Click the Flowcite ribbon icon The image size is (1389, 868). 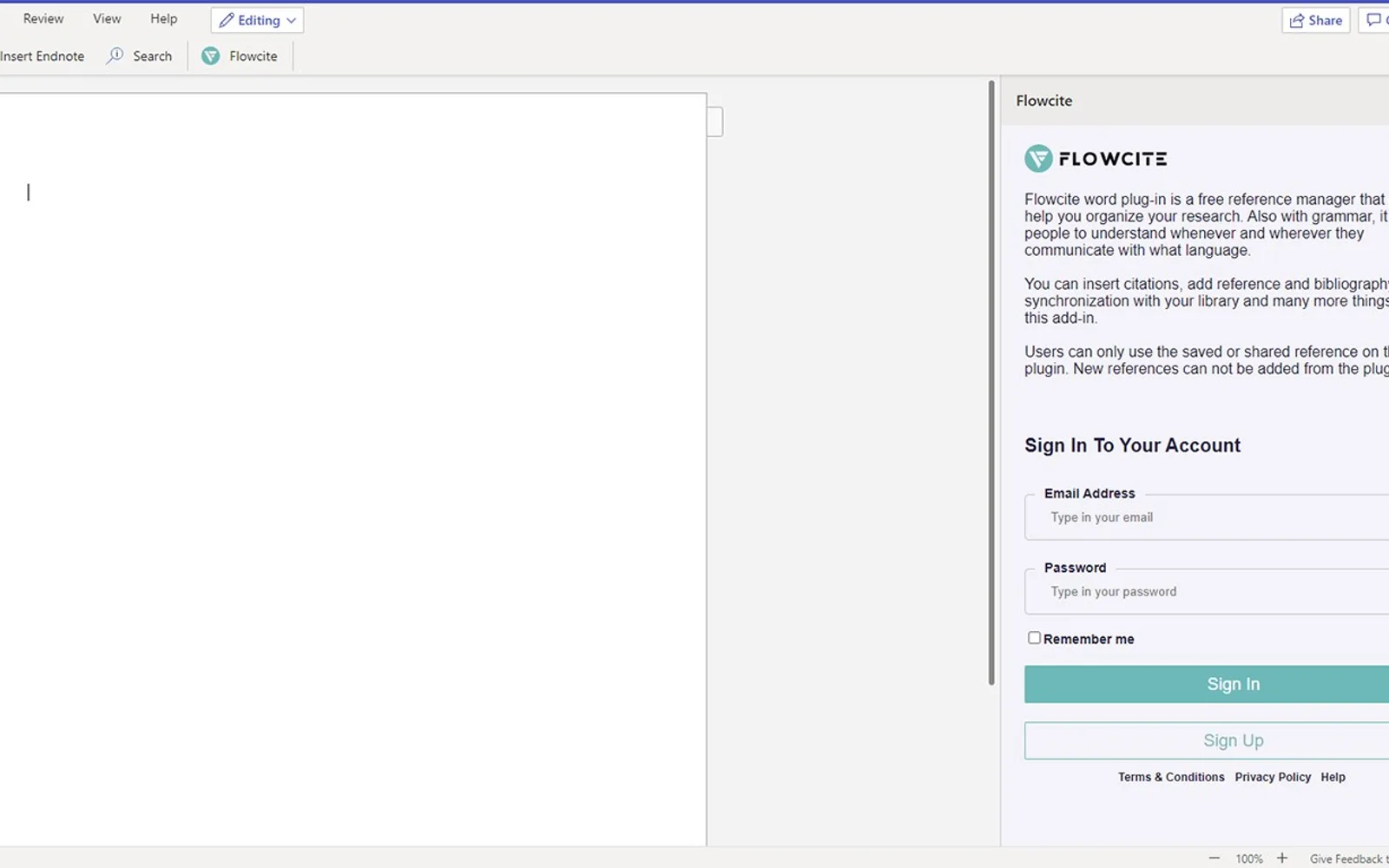coord(211,56)
